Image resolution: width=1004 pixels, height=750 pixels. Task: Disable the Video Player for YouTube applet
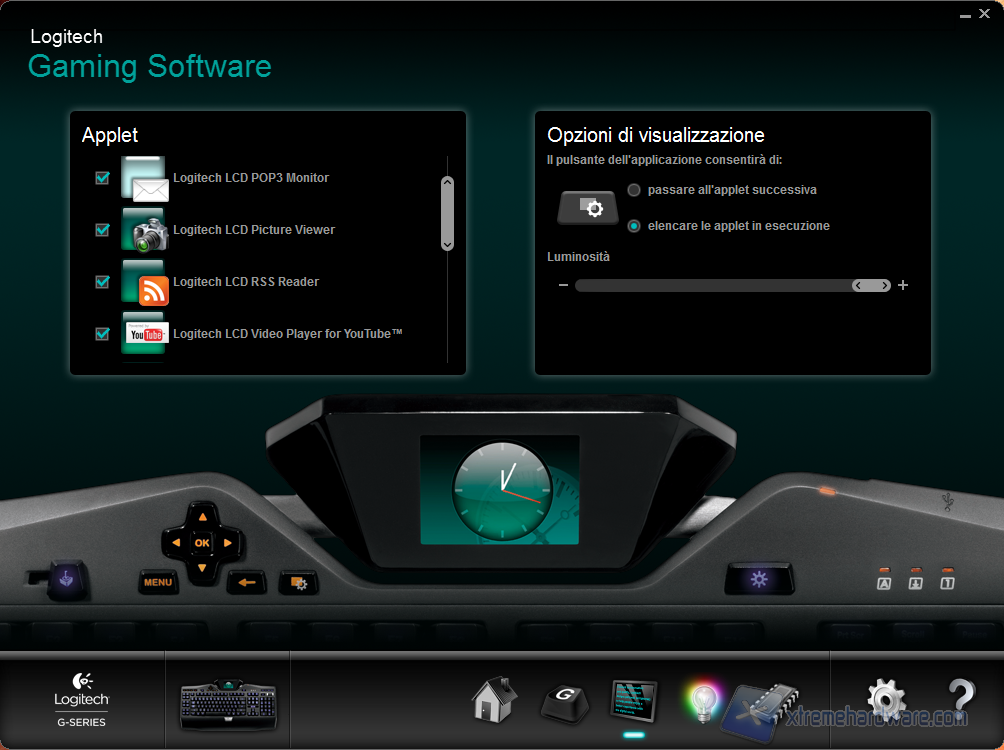tap(102, 334)
